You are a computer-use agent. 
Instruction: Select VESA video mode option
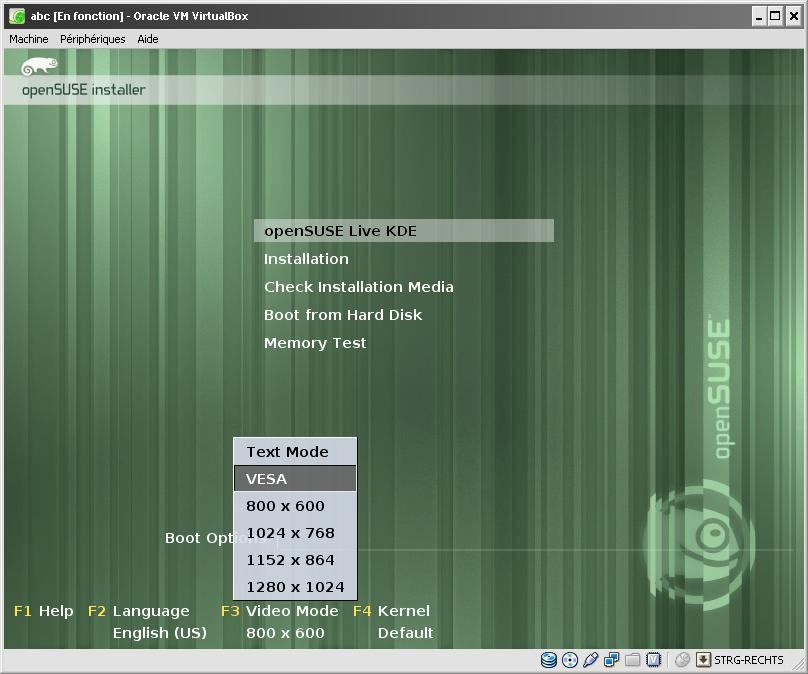(x=295, y=479)
